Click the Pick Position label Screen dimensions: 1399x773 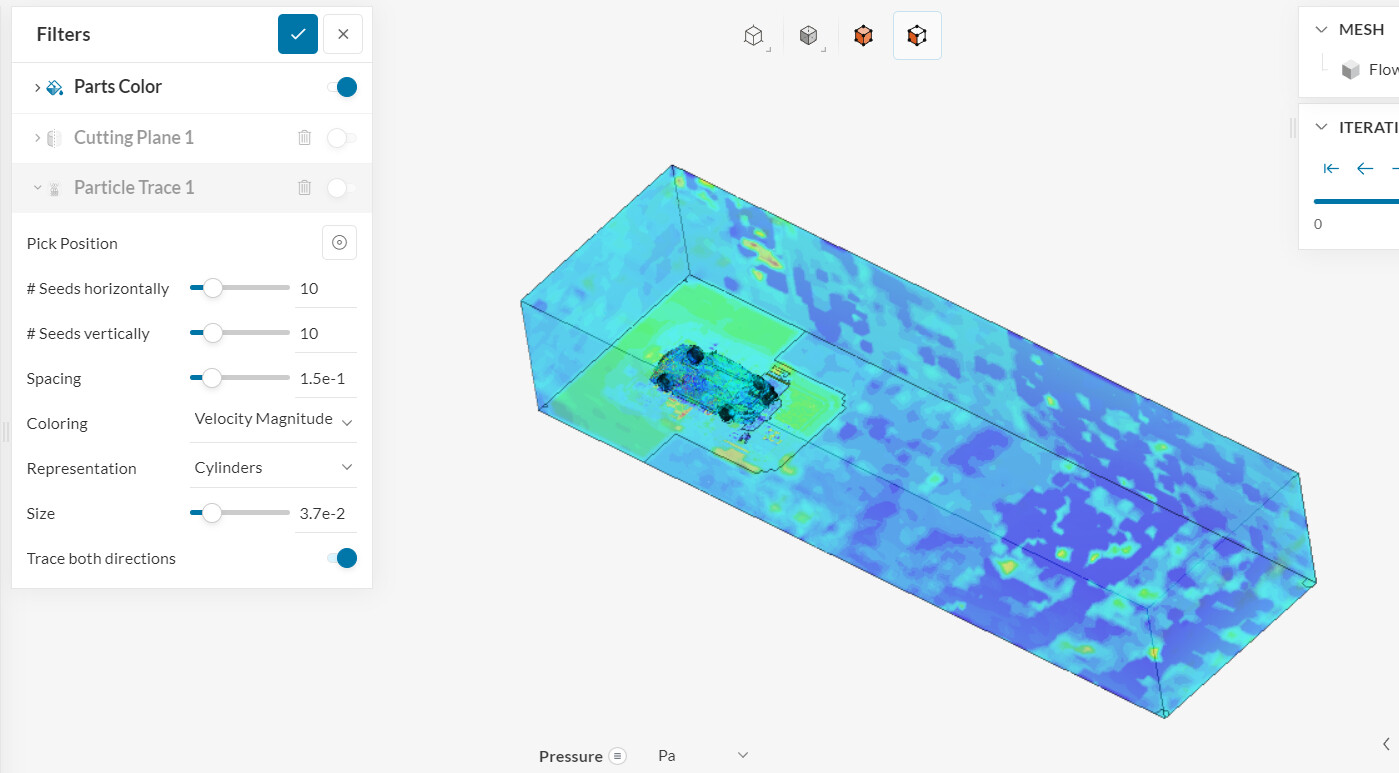coord(72,243)
